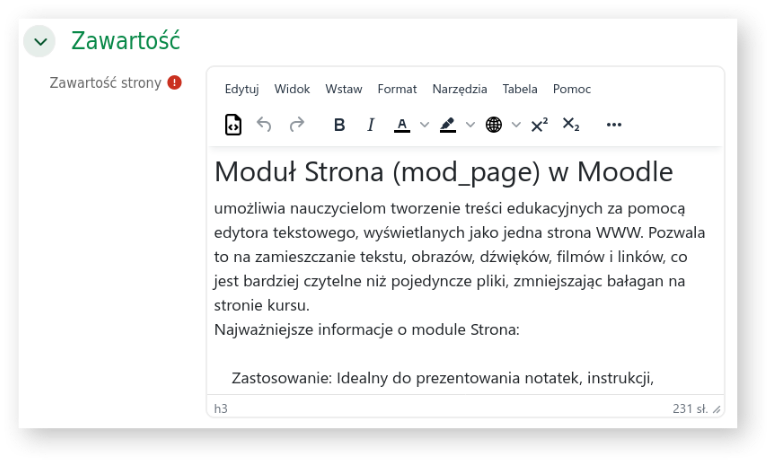Open the Wstaw menu
This screenshot has height=463, width=772.
pyautogui.click(x=344, y=89)
